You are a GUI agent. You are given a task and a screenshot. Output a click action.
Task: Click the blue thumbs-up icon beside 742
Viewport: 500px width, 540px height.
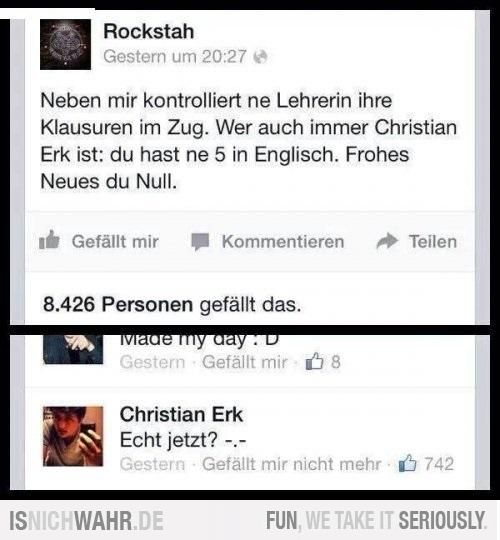click(408, 463)
